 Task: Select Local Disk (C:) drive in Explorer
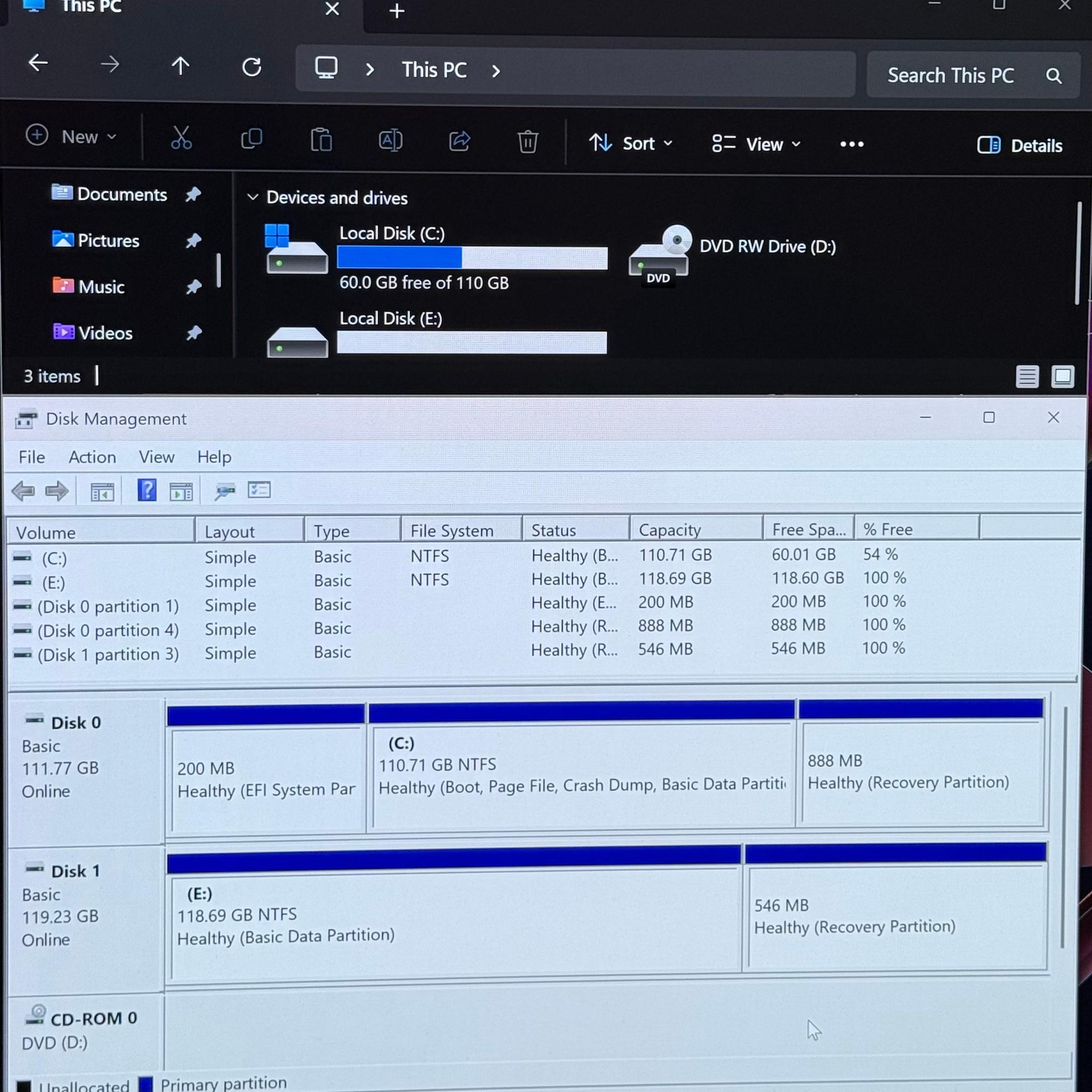pyautogui.click(x=436, y=257)
